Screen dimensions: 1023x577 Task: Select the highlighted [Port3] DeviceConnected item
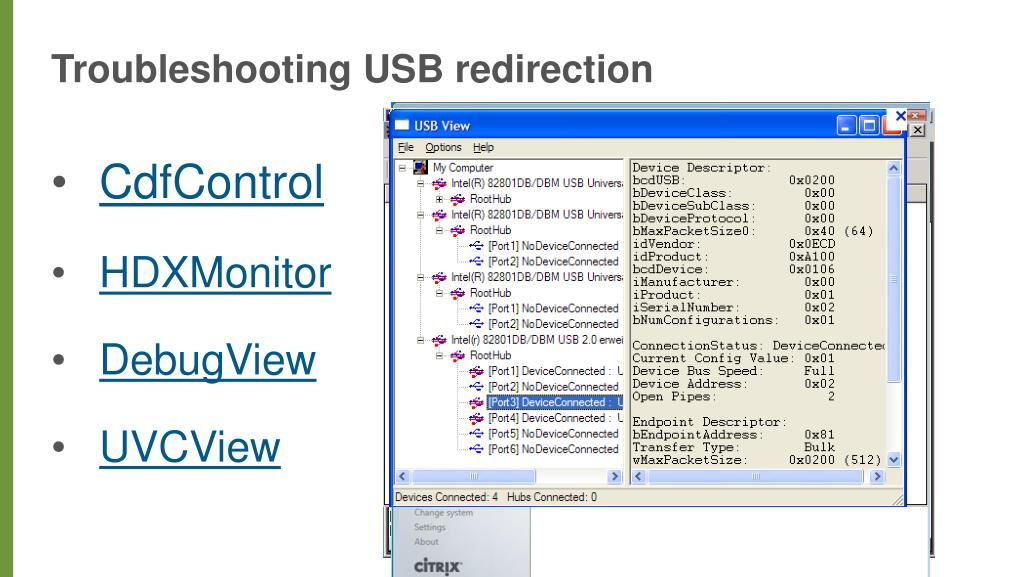tap(555, 403)
